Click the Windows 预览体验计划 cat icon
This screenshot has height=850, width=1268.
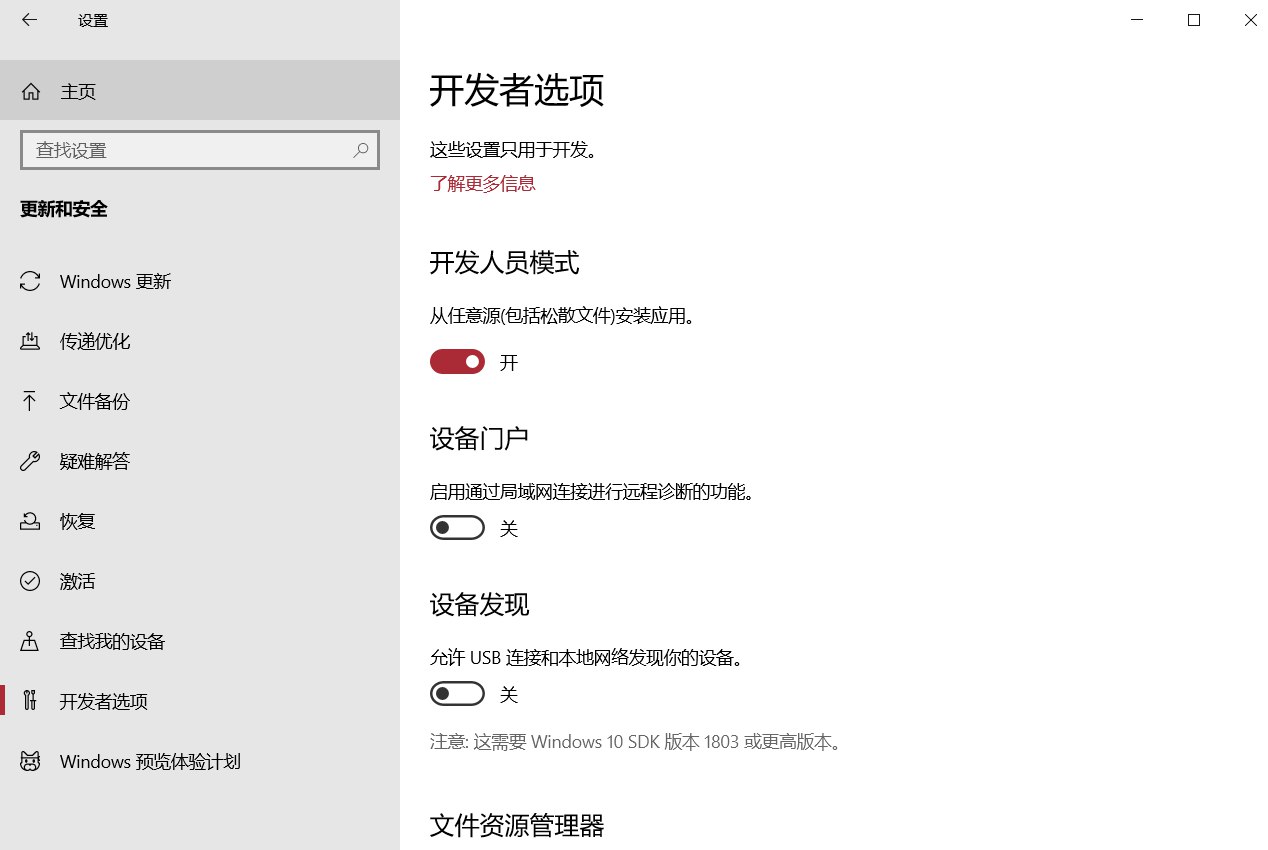(x=30, y=762)
